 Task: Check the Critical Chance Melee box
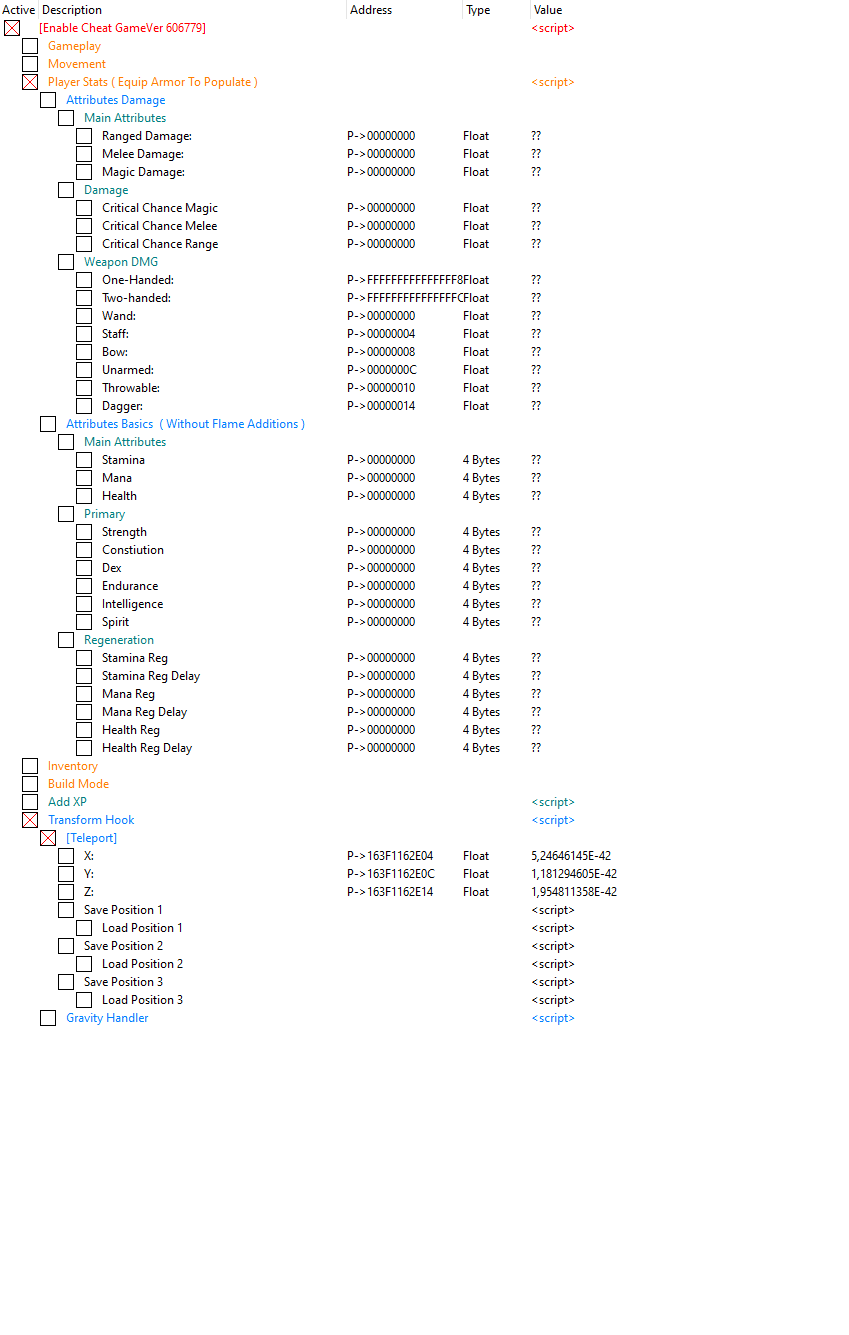[x=84, y=226]
